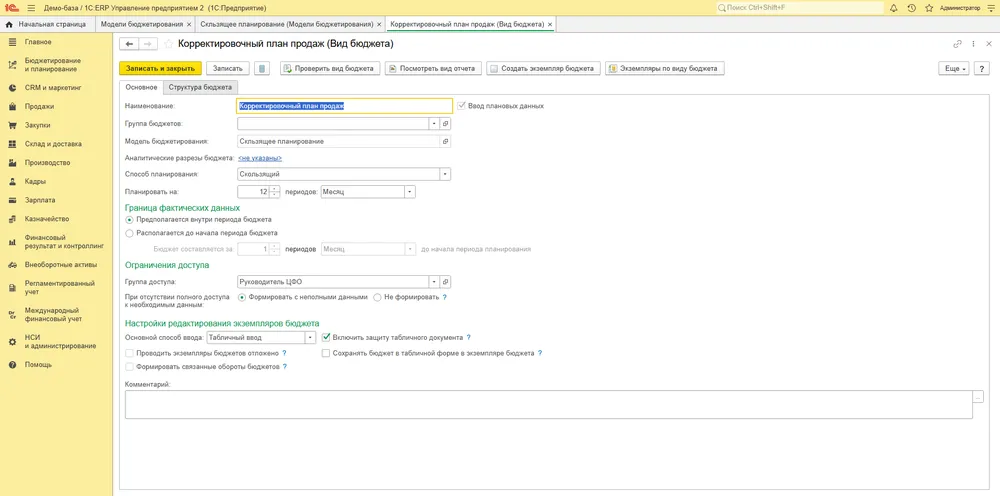Toggle Включить защиту табличного документа checkbox
This screenshot has width=1000, height=496.
(x=326, y=337)
